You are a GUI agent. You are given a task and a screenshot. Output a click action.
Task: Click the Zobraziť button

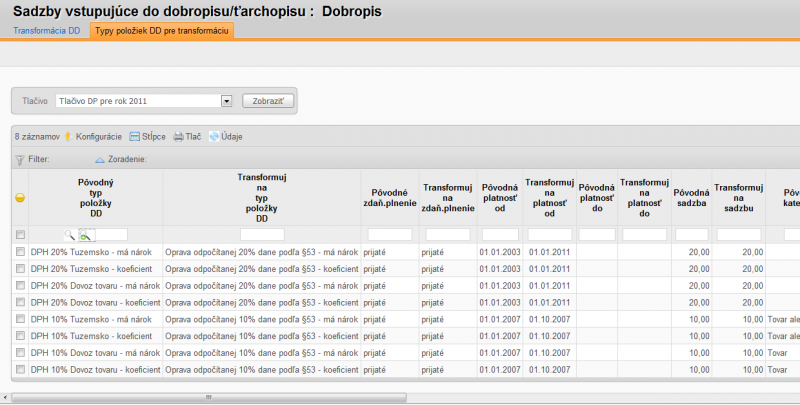tap(268, 101)
